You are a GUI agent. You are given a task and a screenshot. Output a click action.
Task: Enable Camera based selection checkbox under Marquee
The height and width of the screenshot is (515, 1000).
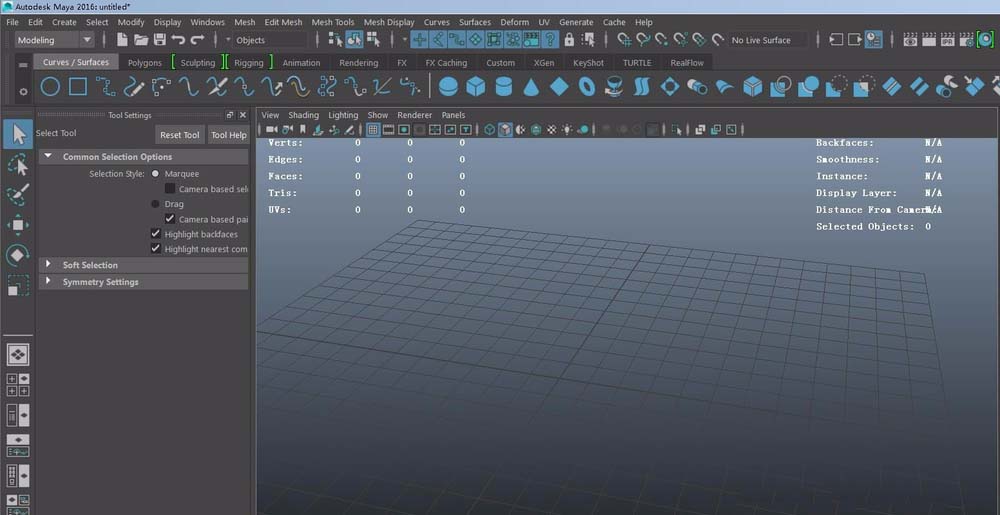[170, 189]
